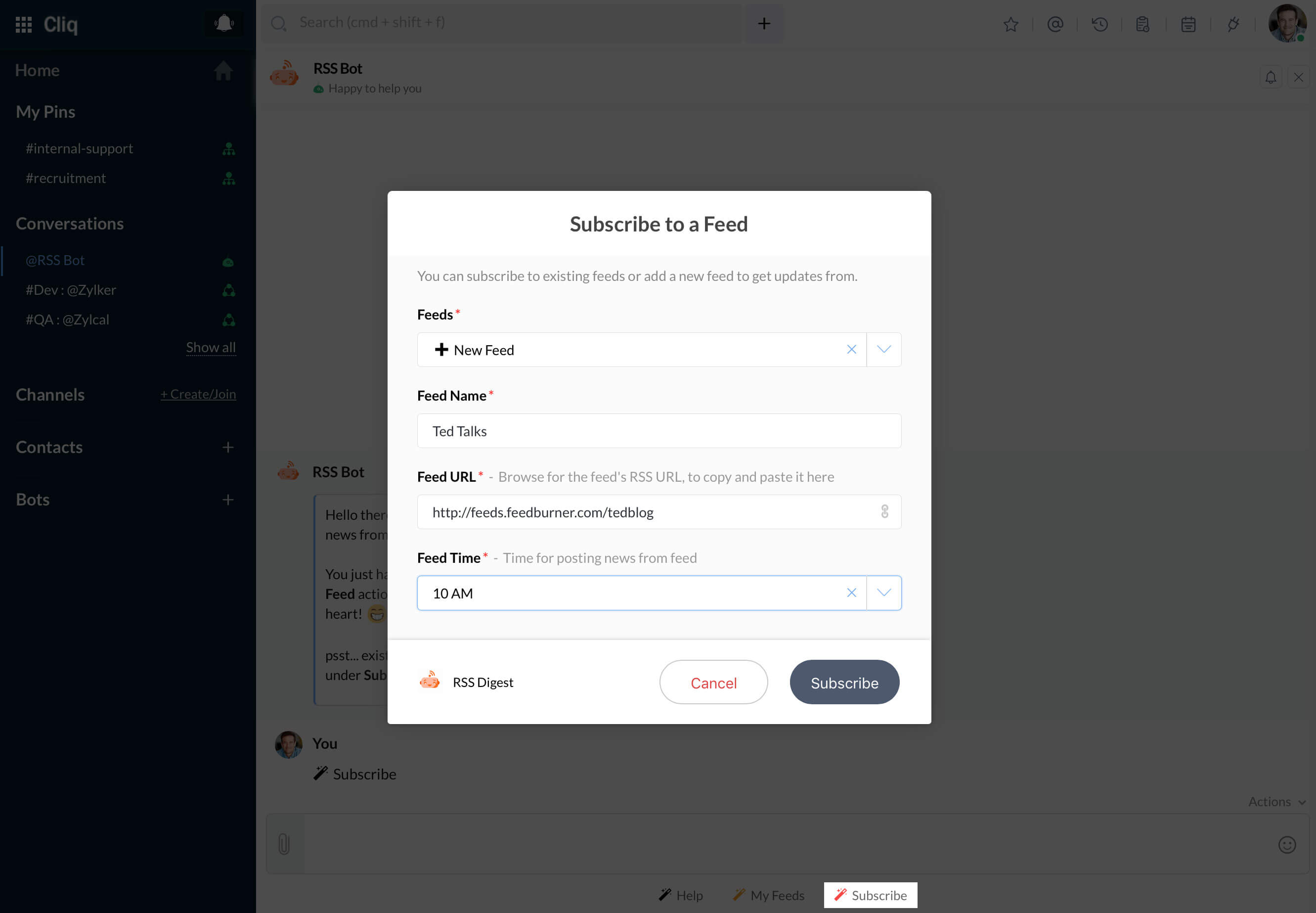The height and width of the screenshot is (913, 1316).
Task: Clear the New Feed selection
Action: [851, 350]
